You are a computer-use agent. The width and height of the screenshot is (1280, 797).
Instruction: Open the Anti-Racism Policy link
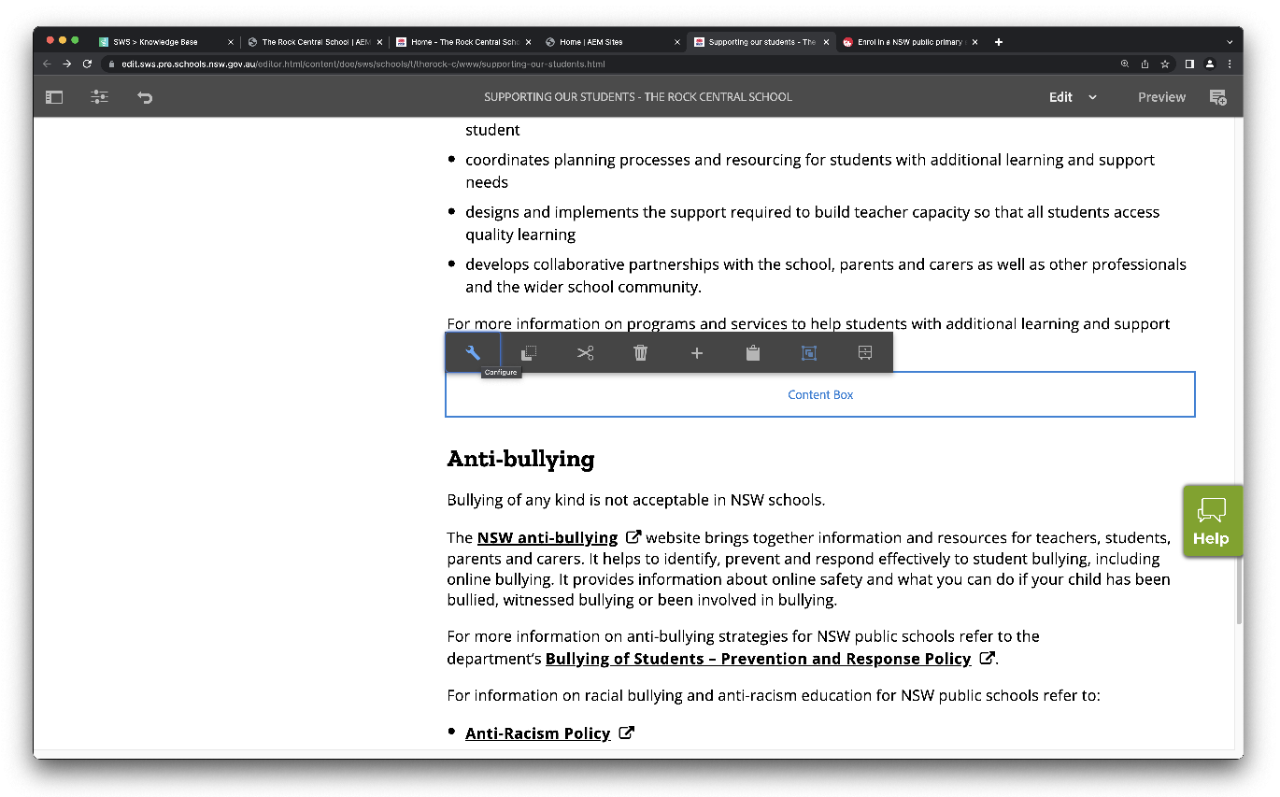click(x=538, y=733)
